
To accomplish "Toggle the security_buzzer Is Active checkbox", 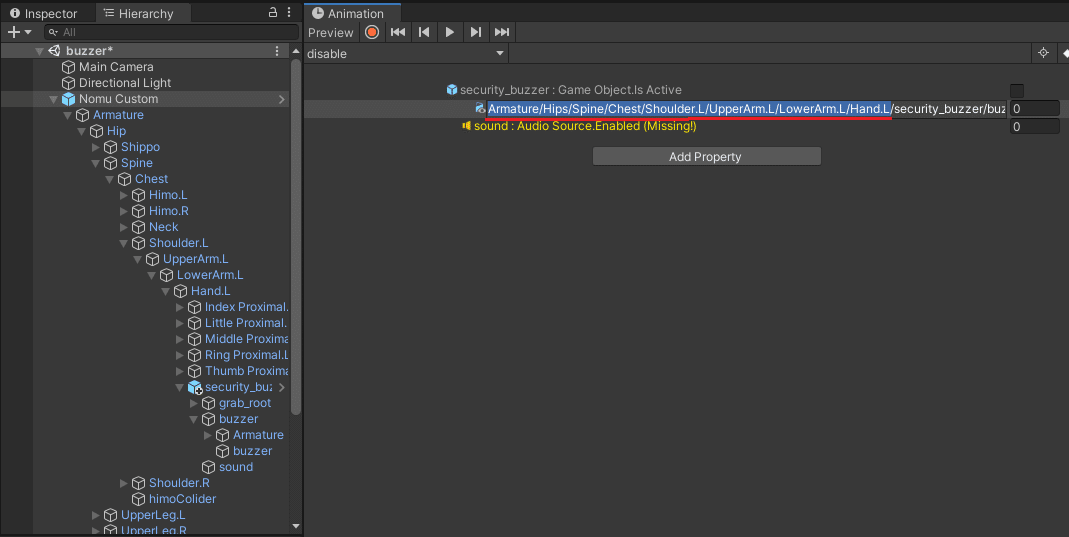I will 1017,91.
